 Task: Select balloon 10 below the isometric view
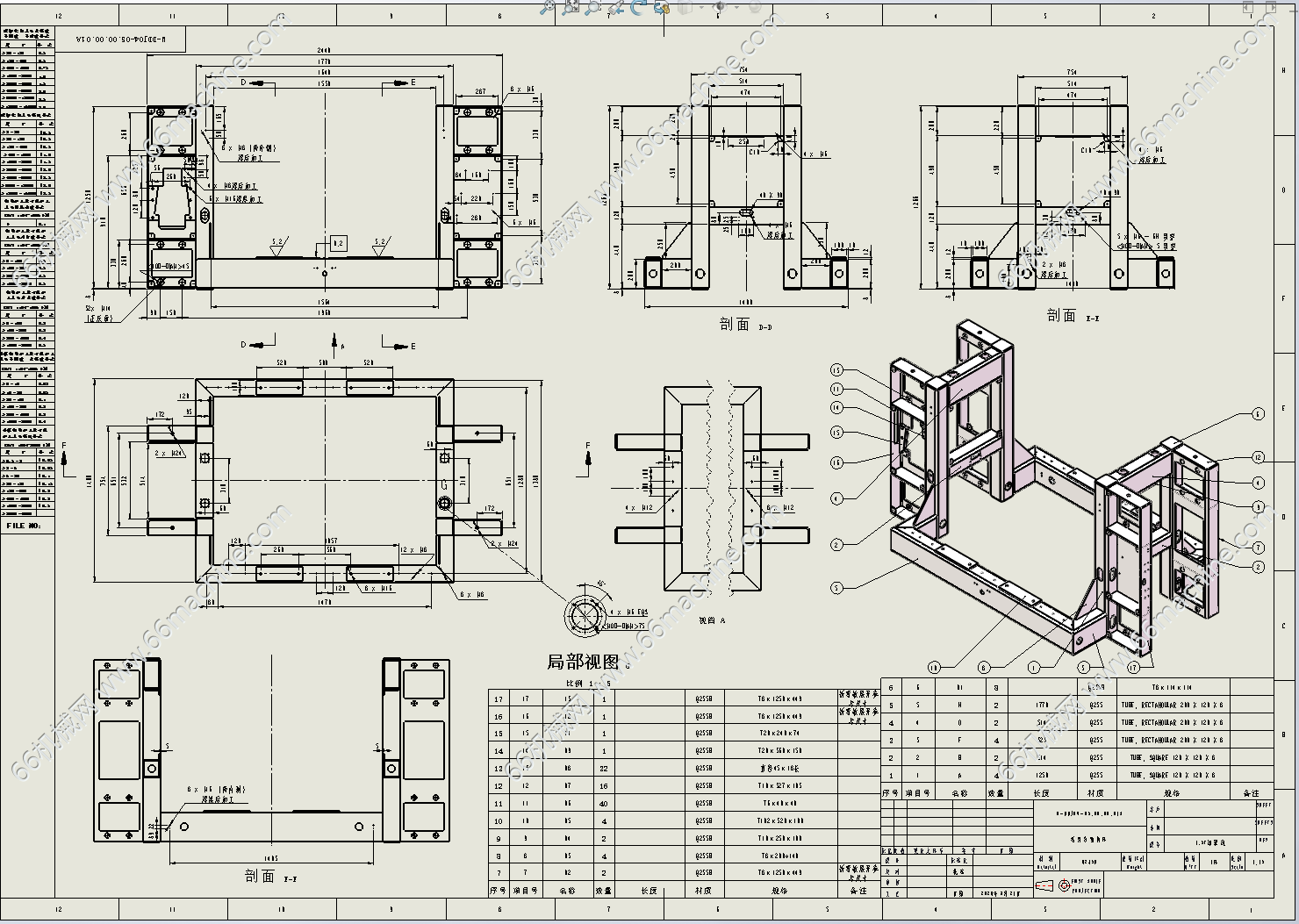(934, 668)
